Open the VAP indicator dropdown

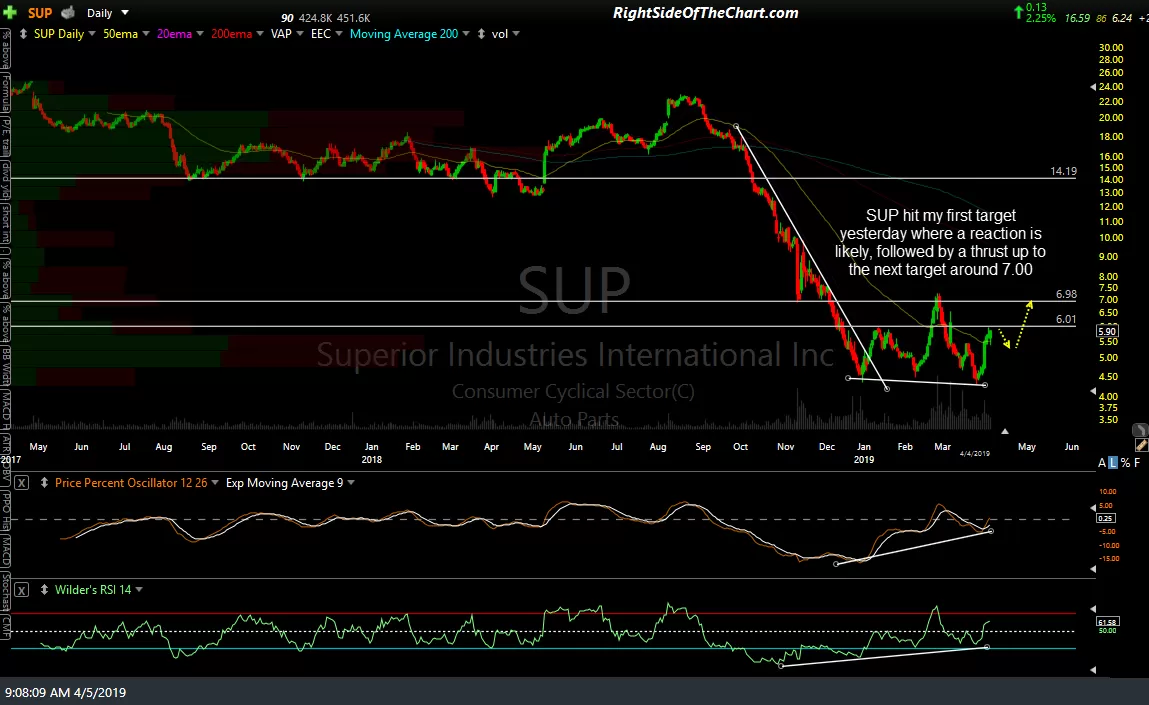[x=300, y=34]
